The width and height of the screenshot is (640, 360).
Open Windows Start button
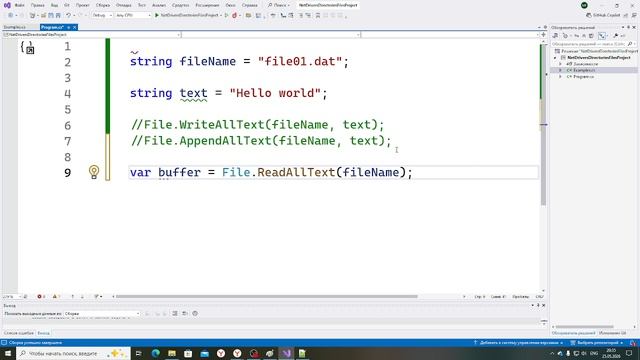point(8,353)
